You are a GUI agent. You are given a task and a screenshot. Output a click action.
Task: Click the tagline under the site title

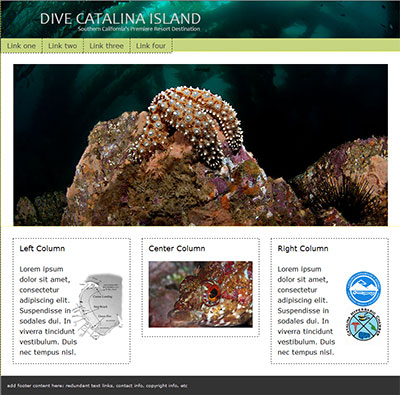pyautogui.click(x=139, y=29)
